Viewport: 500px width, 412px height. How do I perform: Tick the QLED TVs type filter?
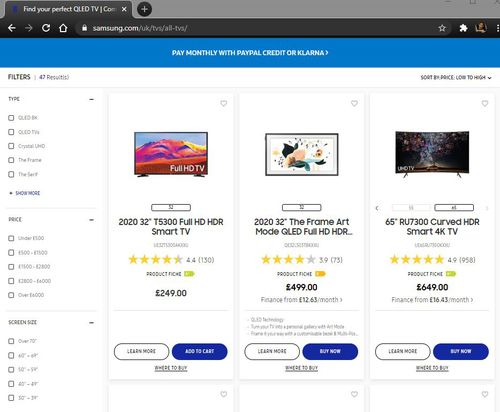[x=11, y=132]
